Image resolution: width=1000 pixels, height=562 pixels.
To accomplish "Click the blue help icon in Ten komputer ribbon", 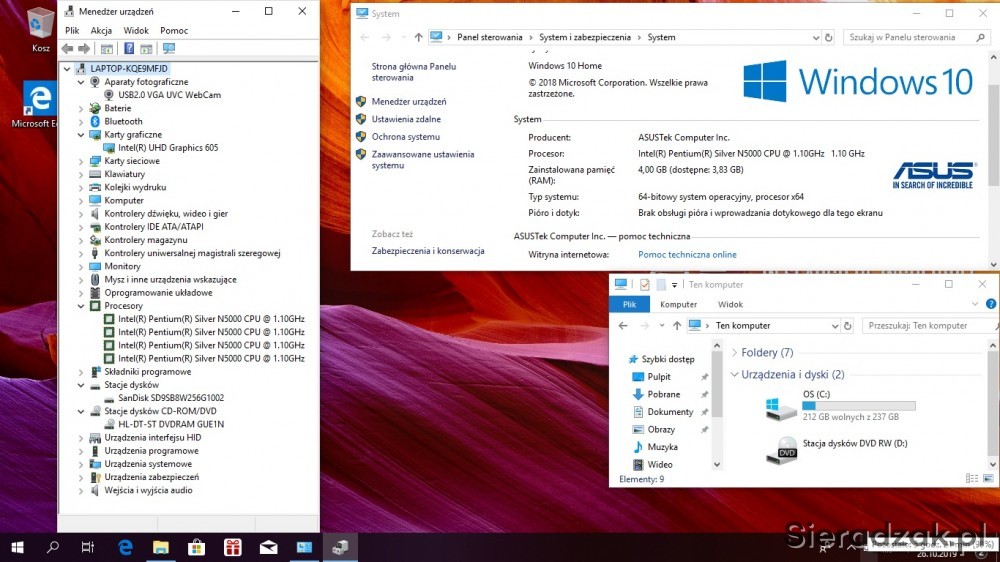I will pyautogui.click(x=991, y=304).
